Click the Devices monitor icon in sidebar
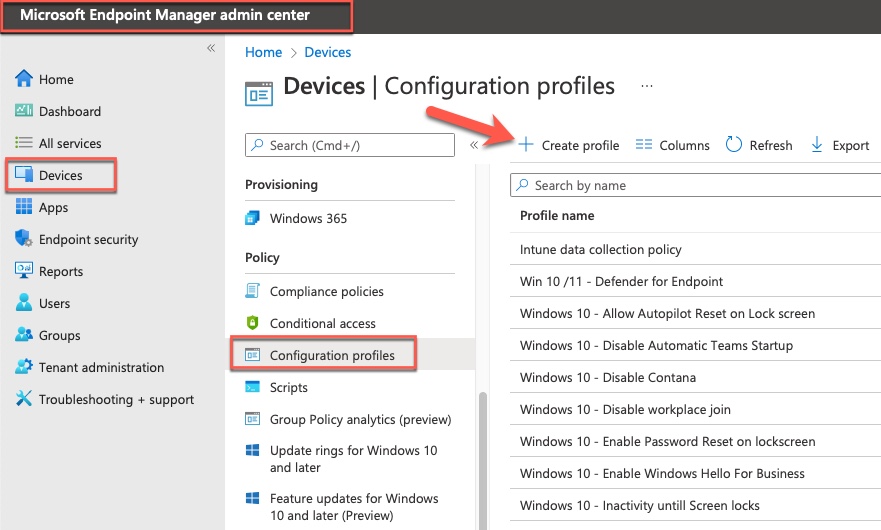 24,174
